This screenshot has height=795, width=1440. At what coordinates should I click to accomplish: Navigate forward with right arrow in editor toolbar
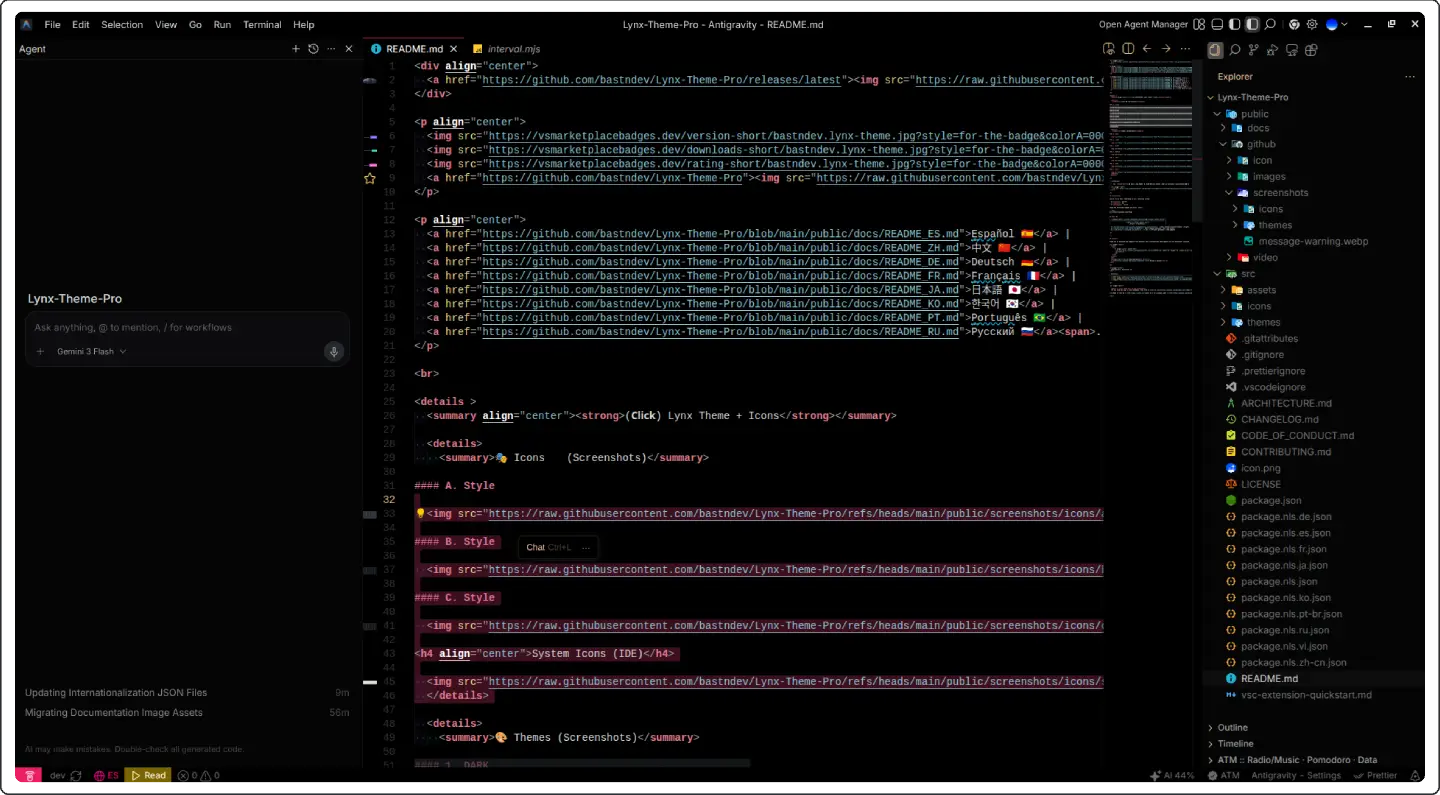[x=1166, y=48]
